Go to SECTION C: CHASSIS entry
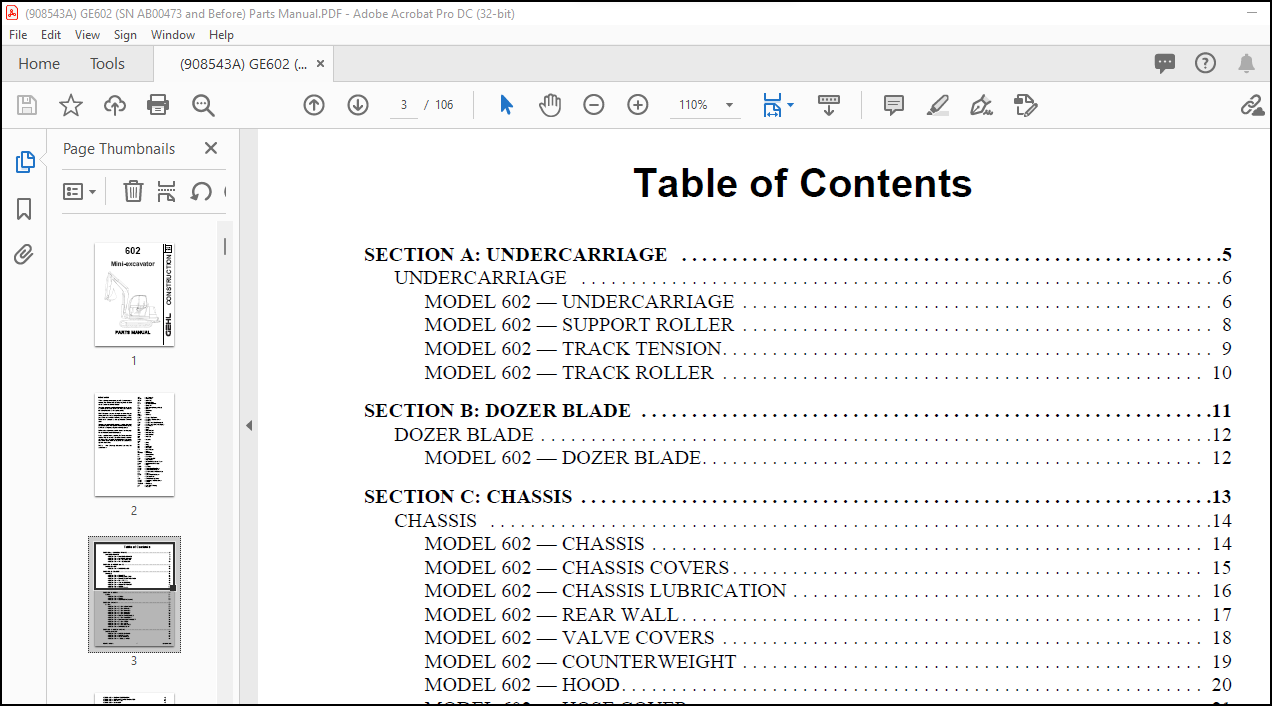This screenshot has width=1272, height=706. 798,497
